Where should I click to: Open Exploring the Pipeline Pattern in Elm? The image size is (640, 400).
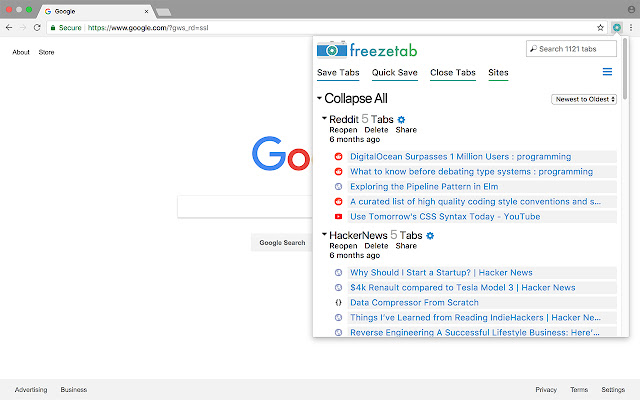[424, 187]
